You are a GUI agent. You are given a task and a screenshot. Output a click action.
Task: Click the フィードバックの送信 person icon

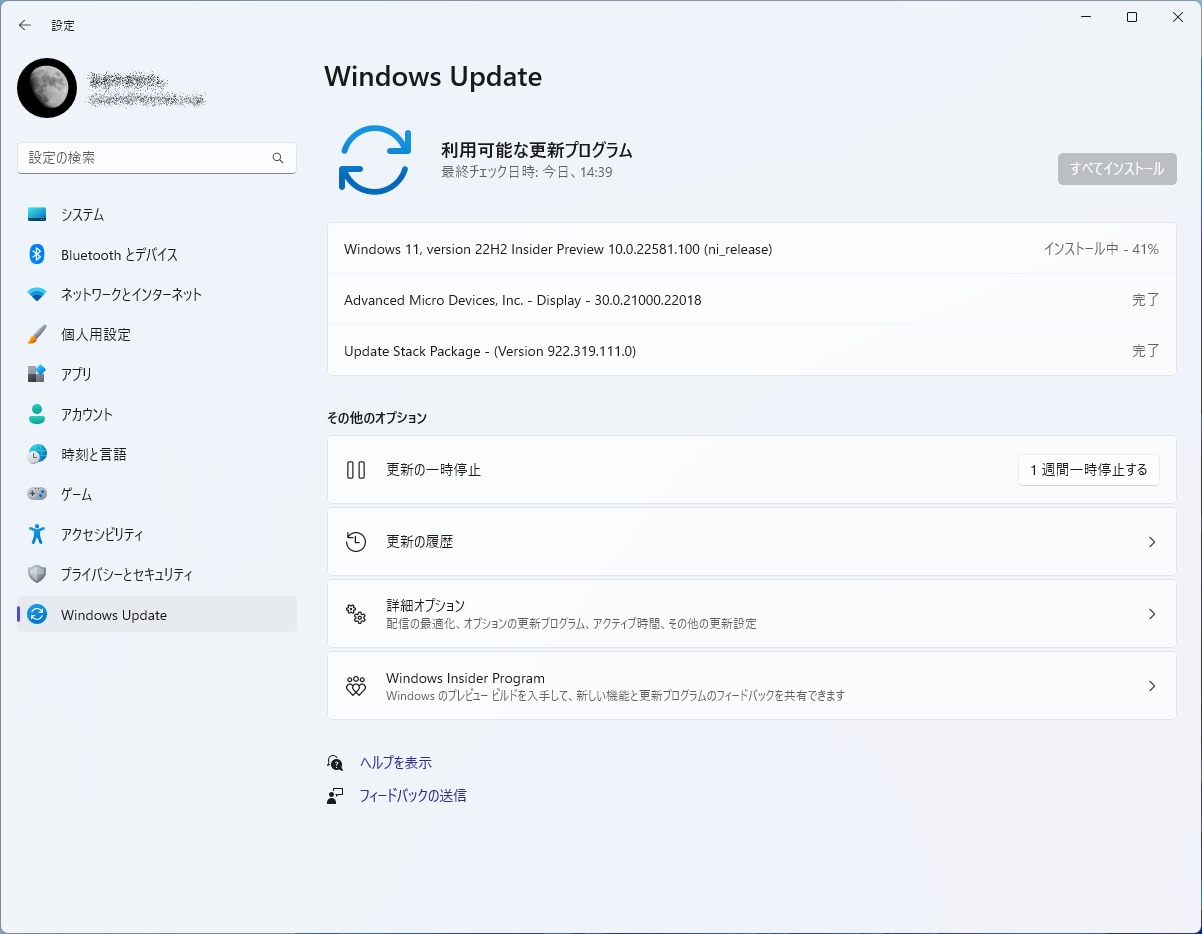pos(335,796)
